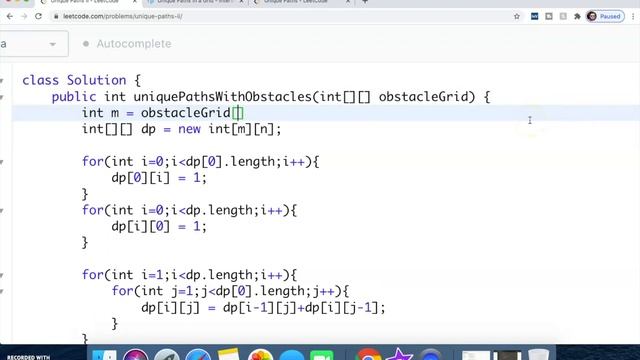
Task: Click the line 'dp[0][i] = 1;'
Action: (x=159, y=178)
